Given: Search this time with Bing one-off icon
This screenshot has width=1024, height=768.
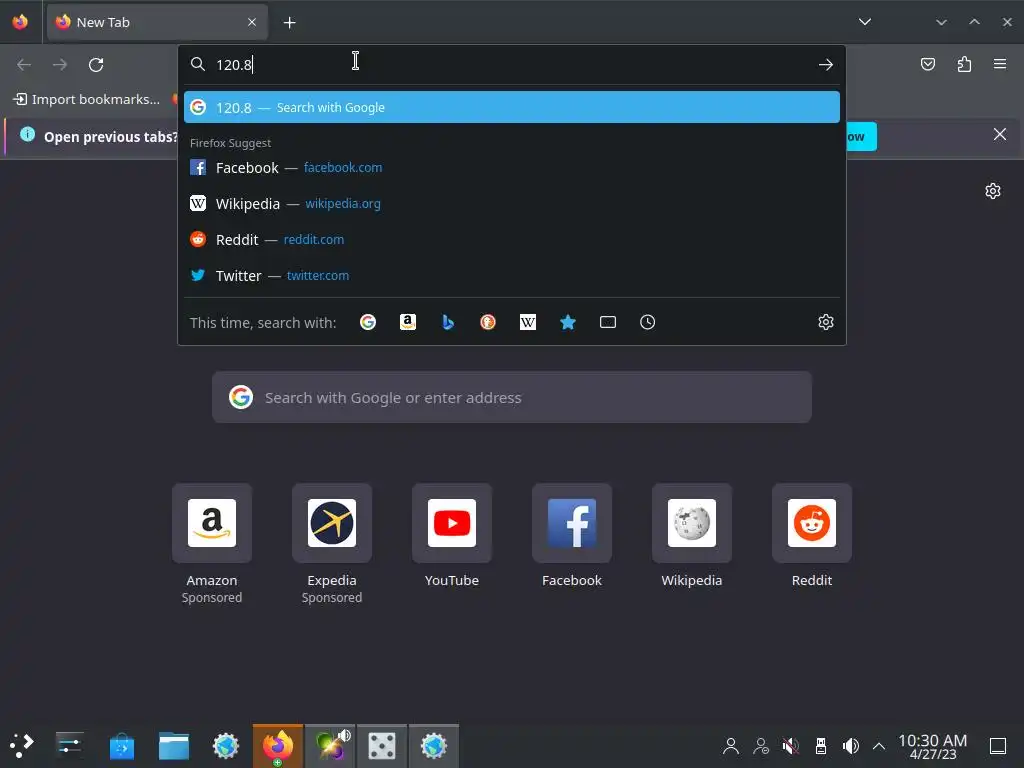Looking at the screenshot, I should [448, 322].
